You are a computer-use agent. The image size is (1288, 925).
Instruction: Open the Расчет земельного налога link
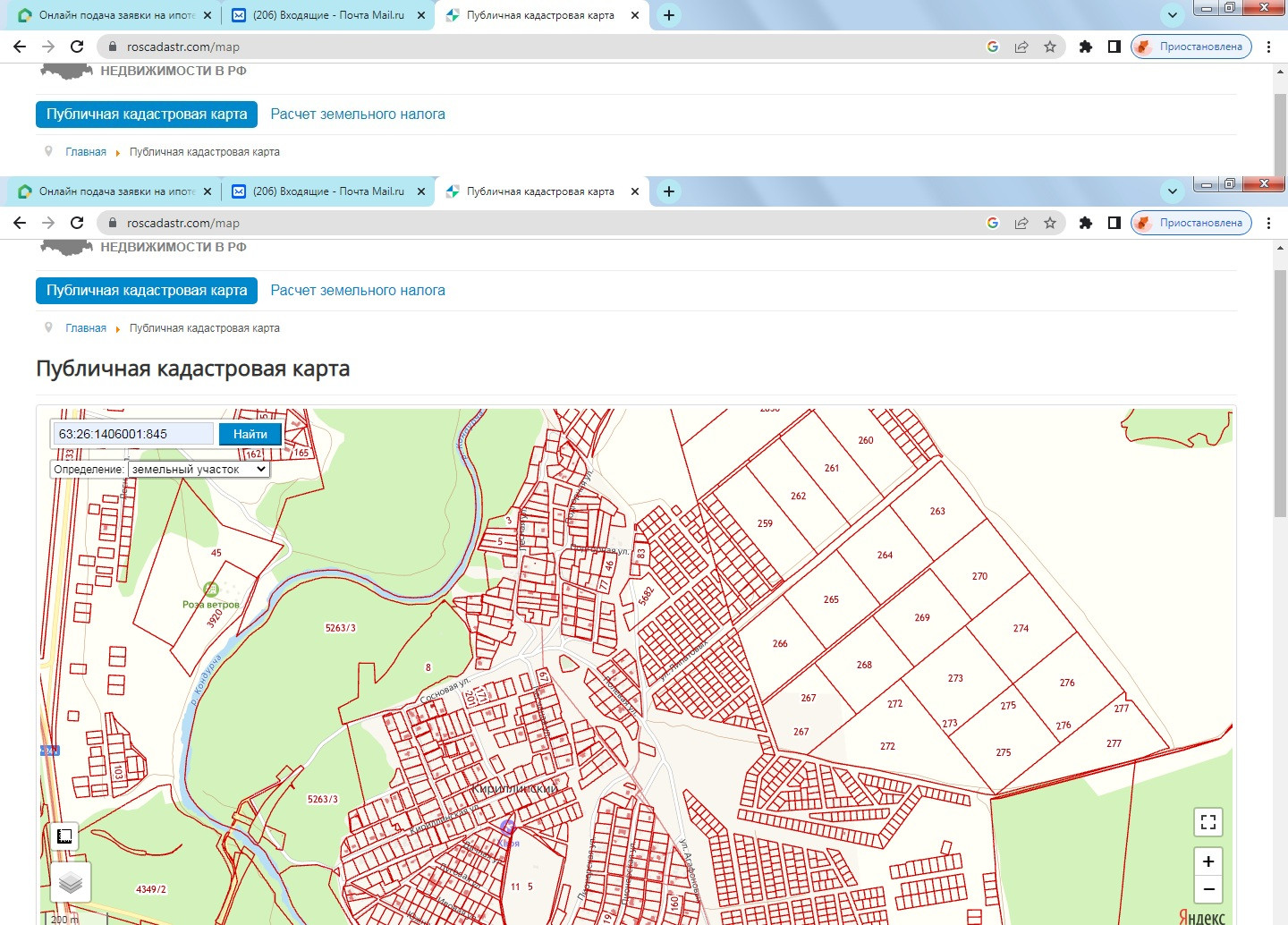point(357,291)
